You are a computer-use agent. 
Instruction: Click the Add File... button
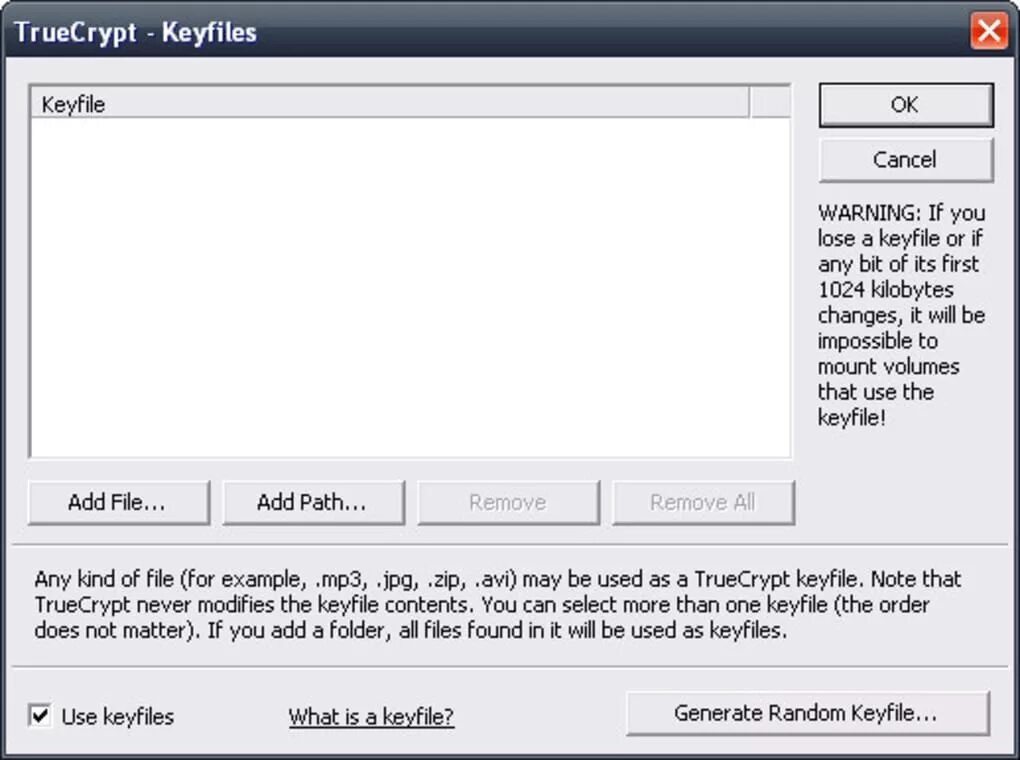pos(118,502)
